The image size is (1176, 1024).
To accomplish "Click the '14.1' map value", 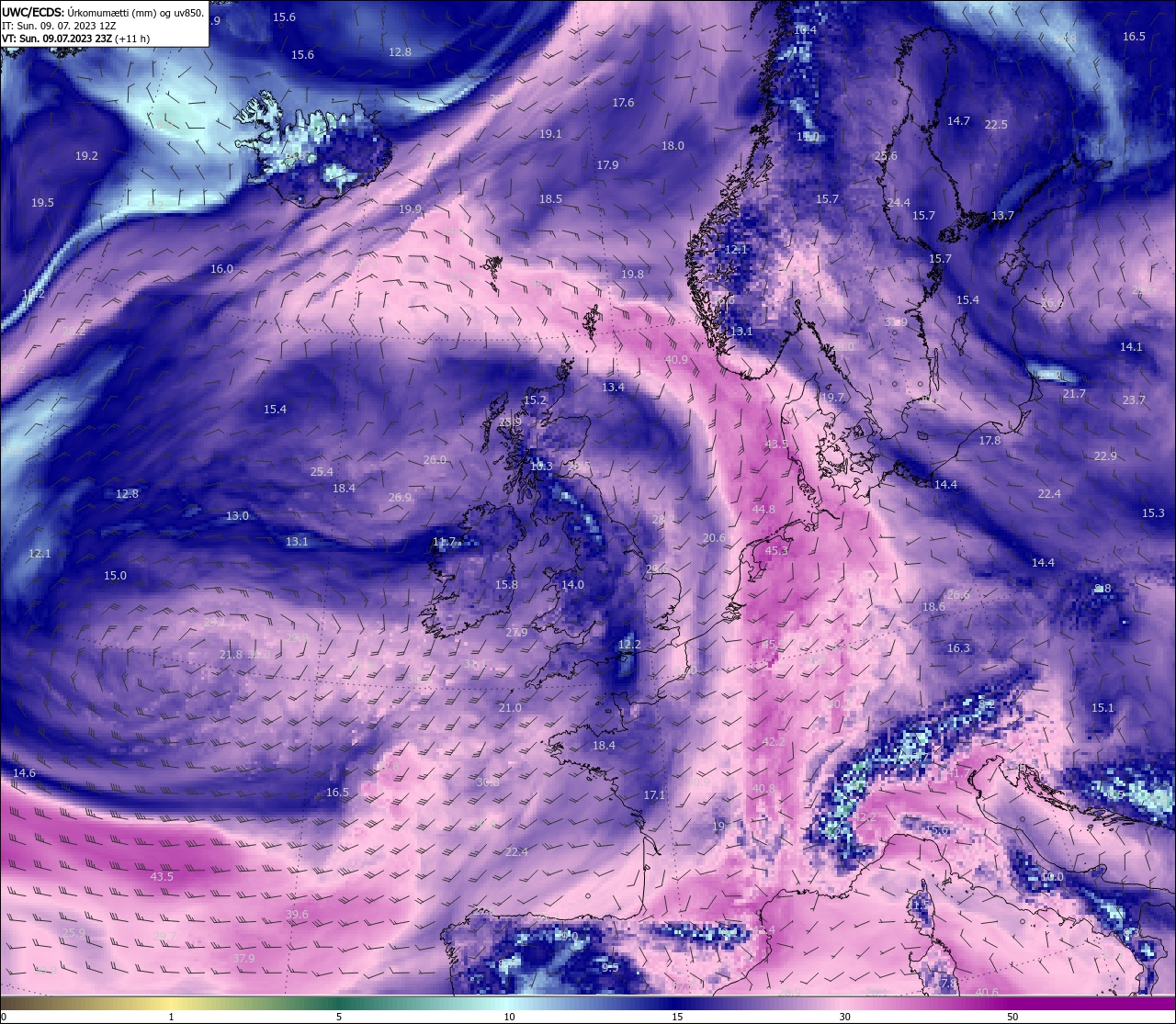I will click(x=1131, y=347).
